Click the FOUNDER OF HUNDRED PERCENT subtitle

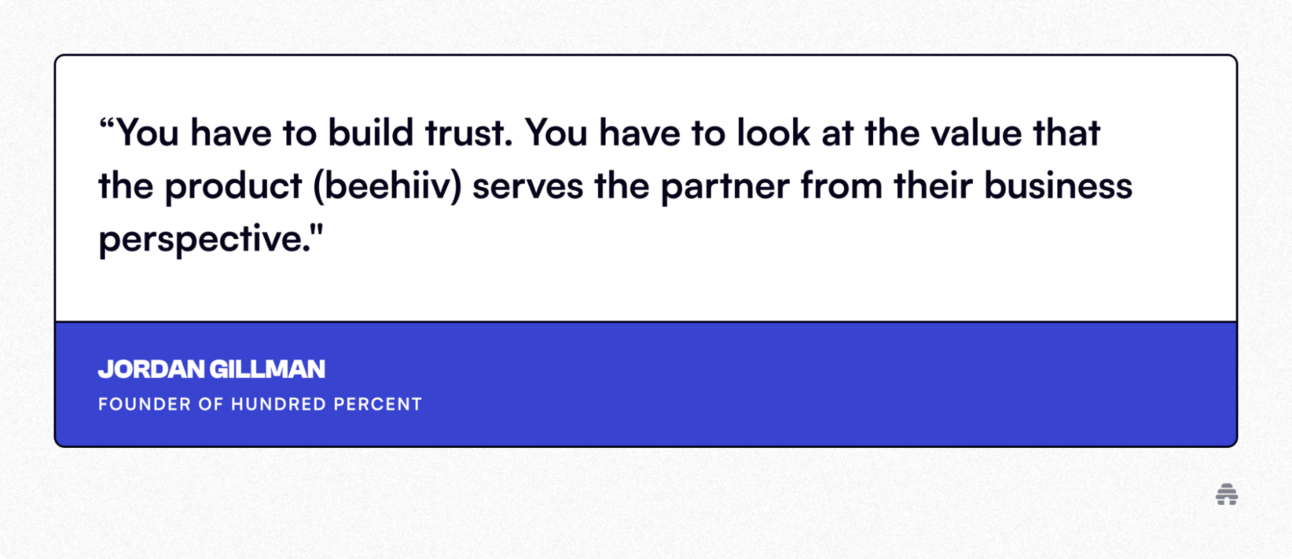(x=260, y=405)
